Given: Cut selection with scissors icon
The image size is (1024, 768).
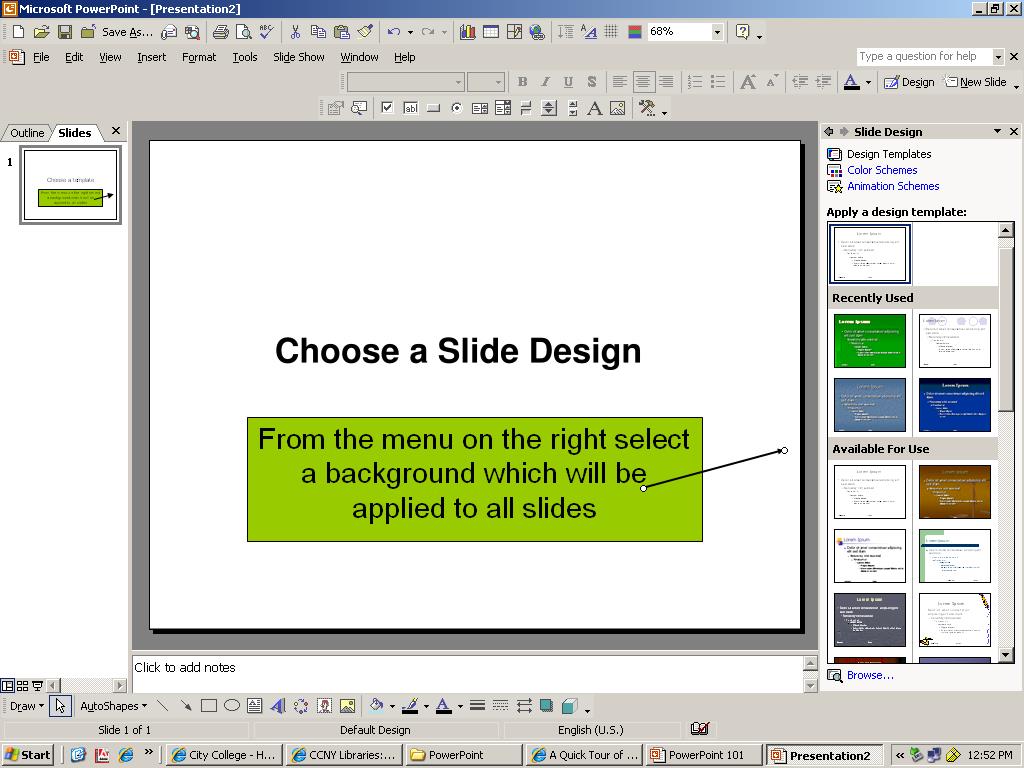Looking at the screenshot, I should 295,31.
